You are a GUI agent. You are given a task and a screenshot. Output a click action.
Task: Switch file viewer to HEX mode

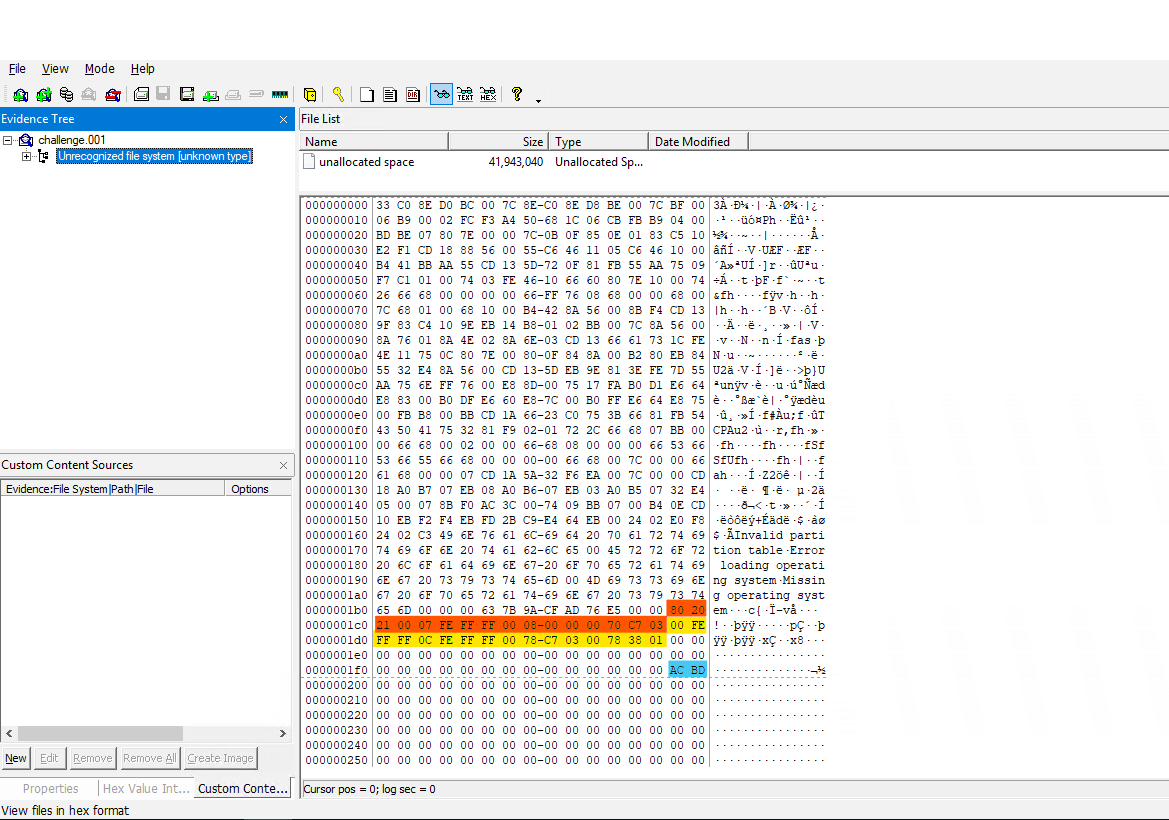488,95
